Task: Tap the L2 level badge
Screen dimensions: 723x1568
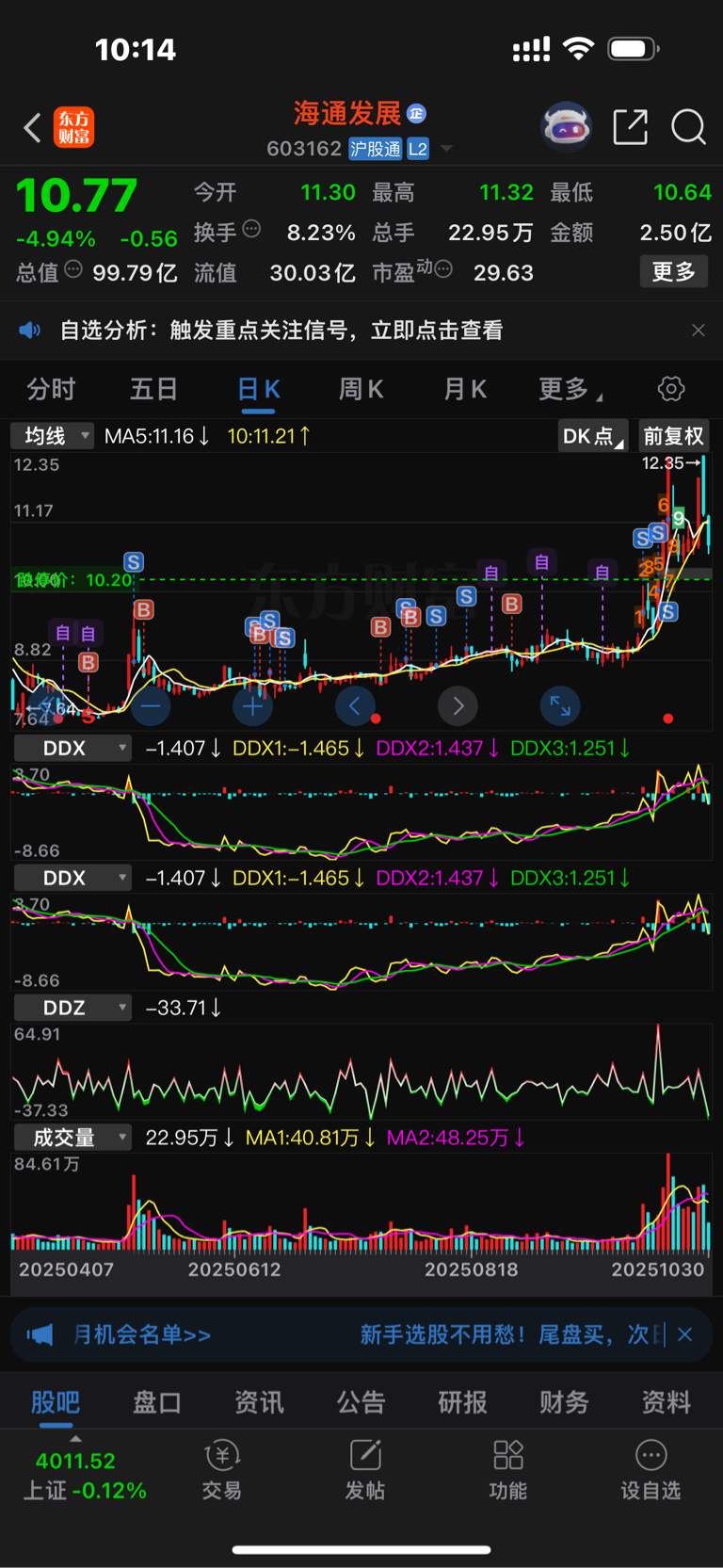Action: click(x=418, y=149)
